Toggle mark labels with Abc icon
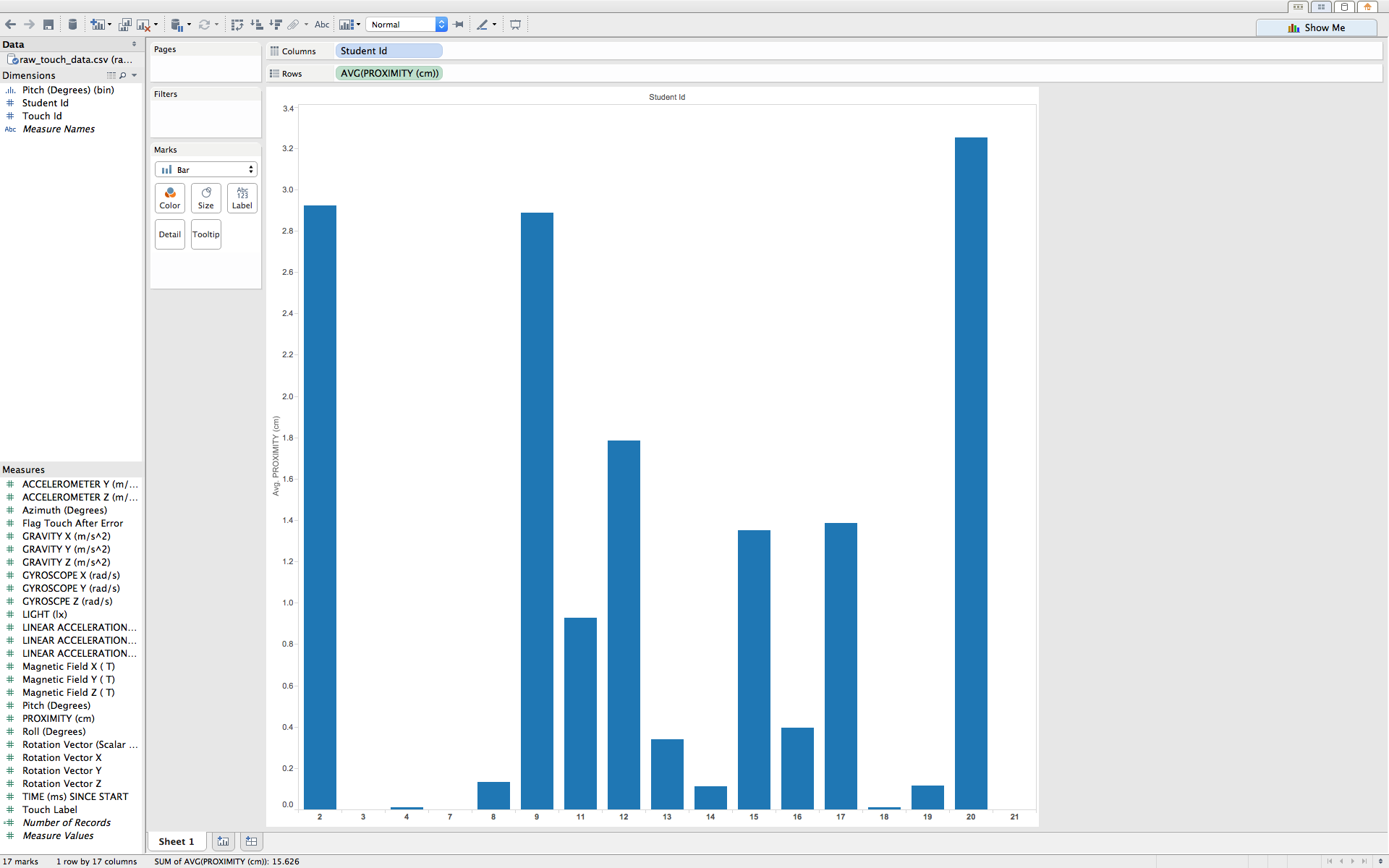Screen dimensions: 1389x868 point(322,25)
